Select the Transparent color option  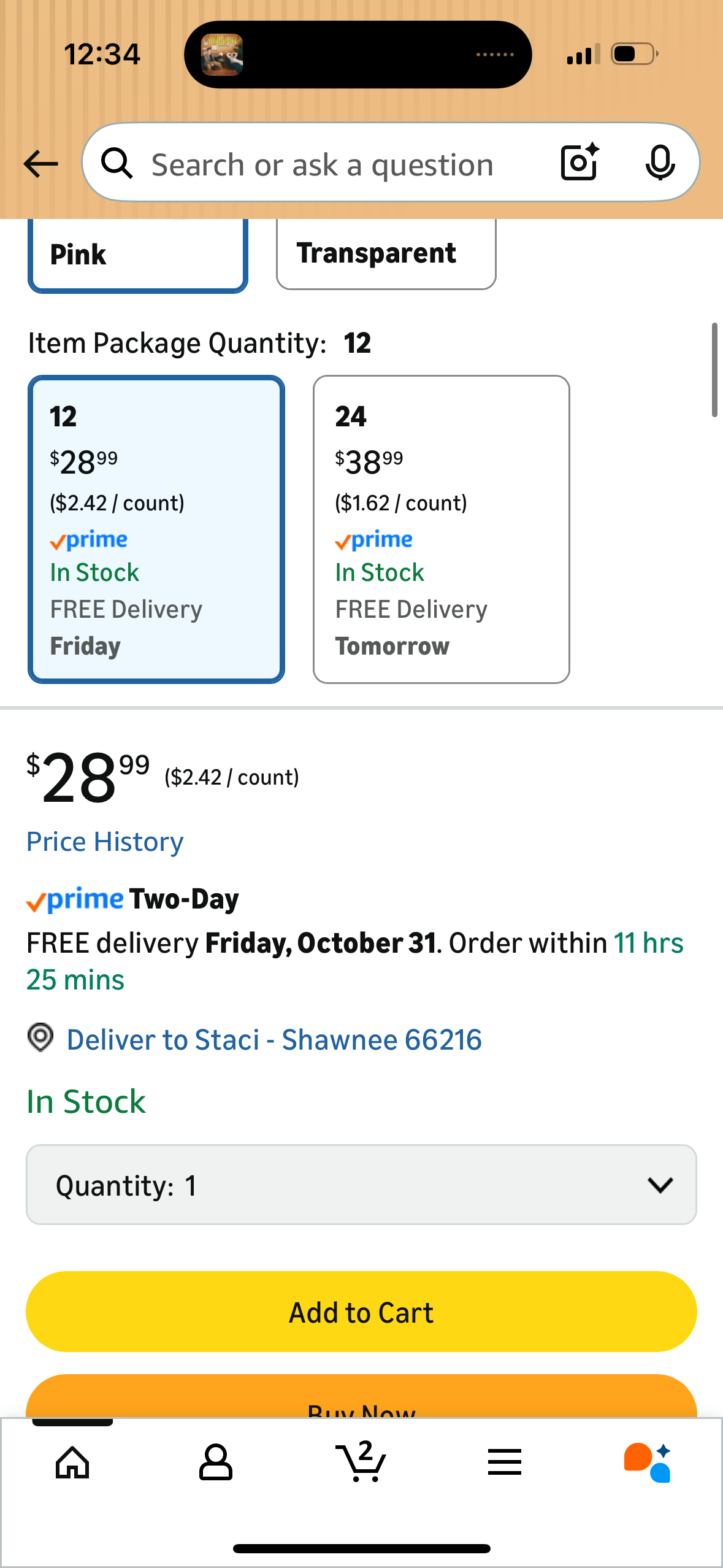click(x=386, y=253)
